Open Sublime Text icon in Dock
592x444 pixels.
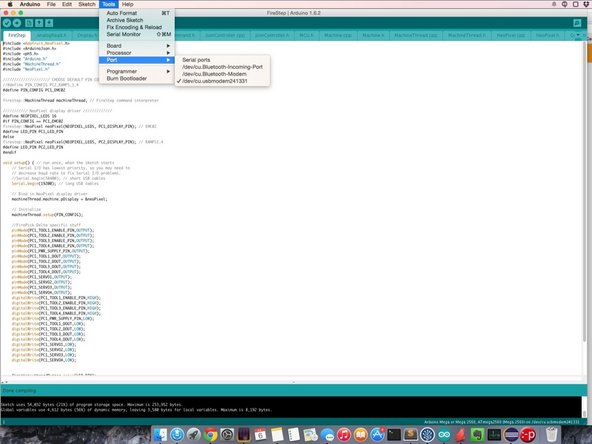[x=410, y=435]
